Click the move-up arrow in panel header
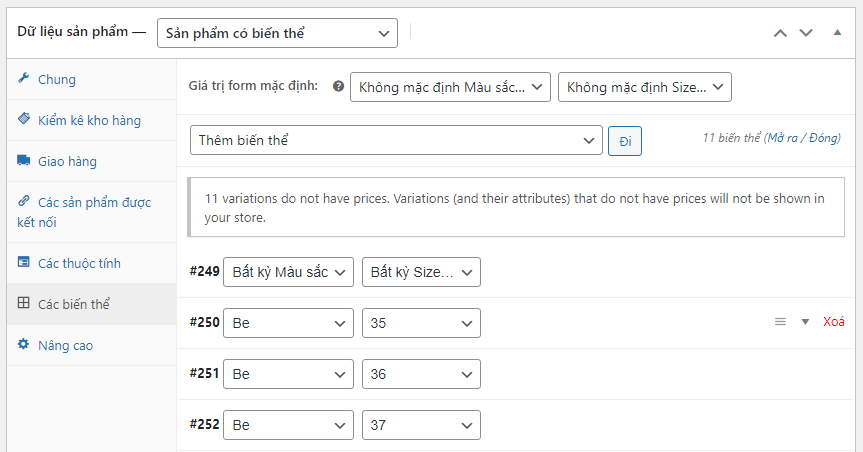 tap(780, 33)
